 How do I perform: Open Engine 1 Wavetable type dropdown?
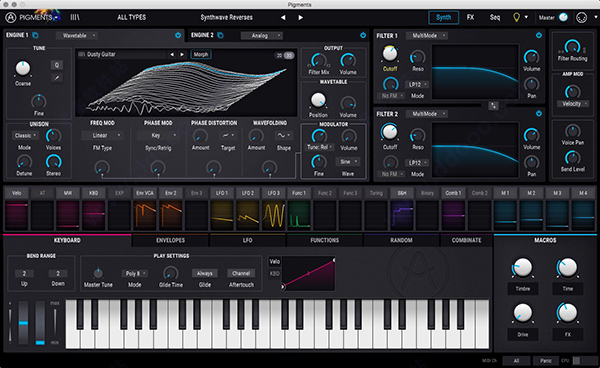click(77, 36)
